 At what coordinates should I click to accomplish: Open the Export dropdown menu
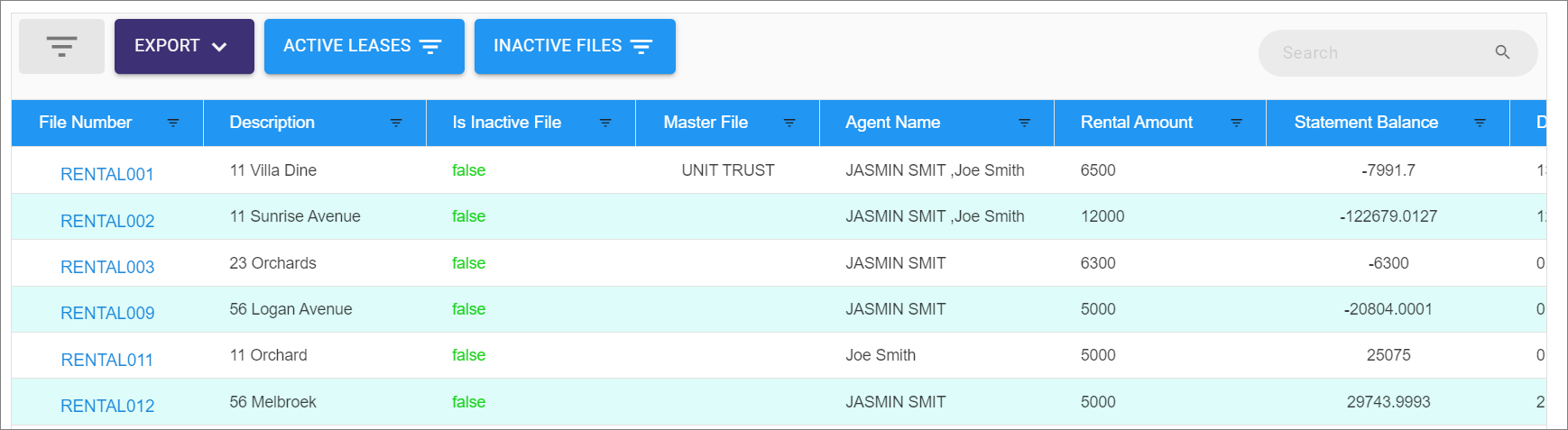pos(184,46)
